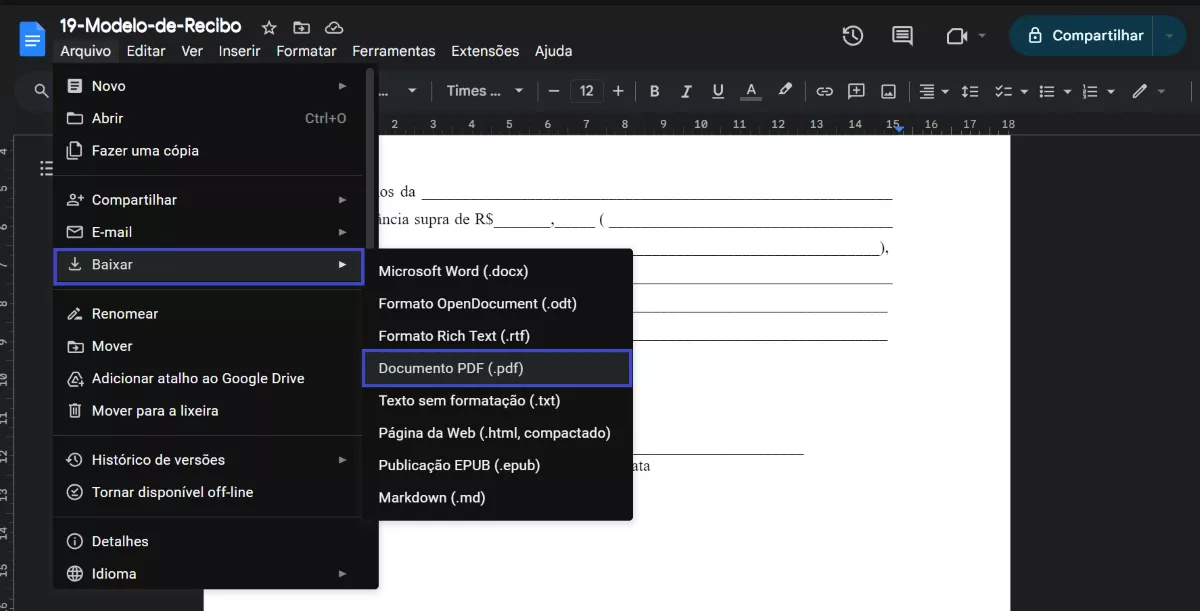Viewport: 1200px width, 611px height.
Task: Open the text color picker
Action: pos(751,91)
